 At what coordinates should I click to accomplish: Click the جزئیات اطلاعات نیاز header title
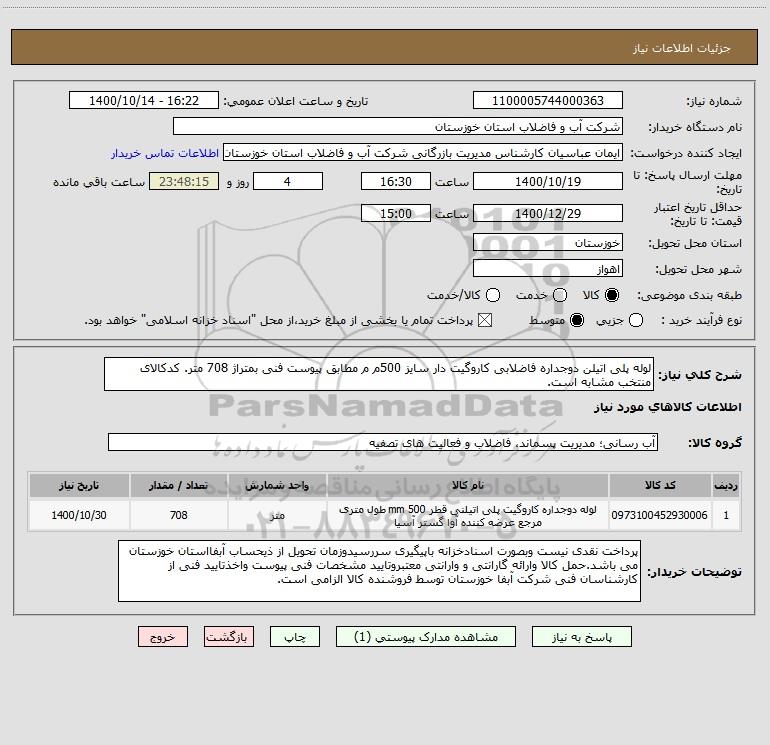point(681,48)
